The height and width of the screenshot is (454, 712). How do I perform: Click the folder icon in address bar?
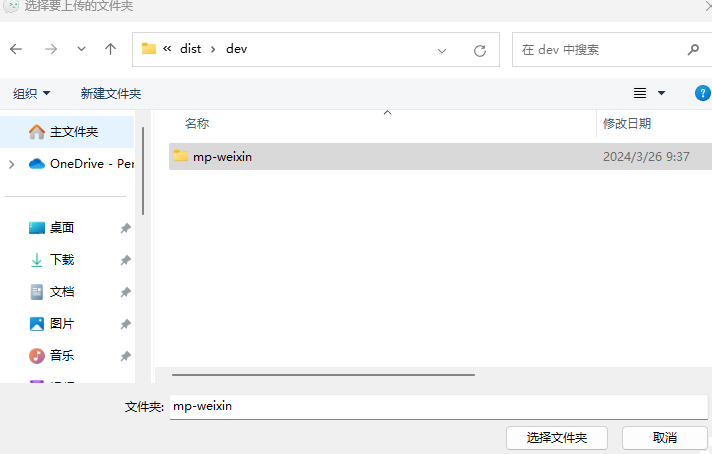click(148, 49)
